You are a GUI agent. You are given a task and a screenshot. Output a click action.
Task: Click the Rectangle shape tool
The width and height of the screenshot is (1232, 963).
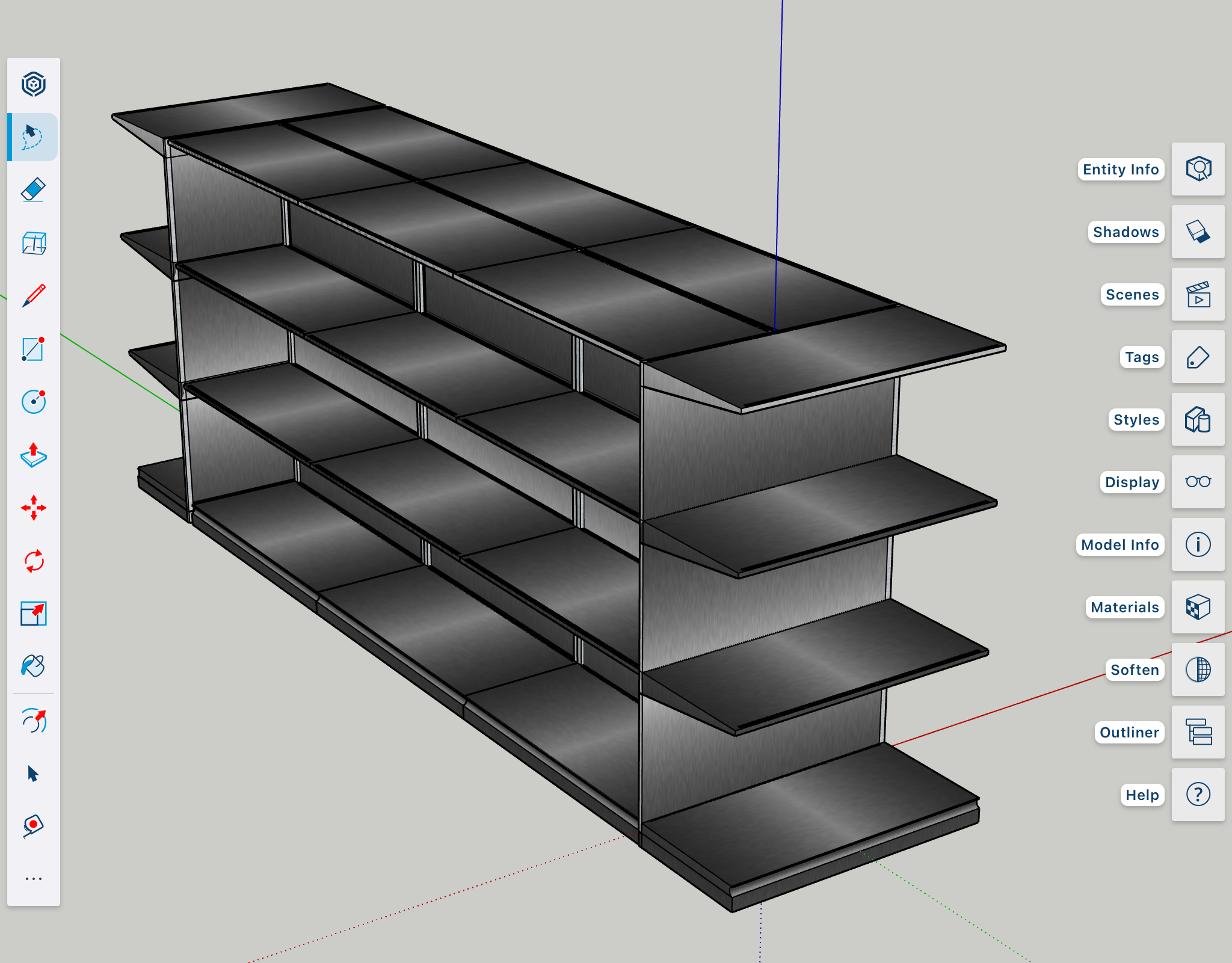pyautogui.click(x=33, y=349)
